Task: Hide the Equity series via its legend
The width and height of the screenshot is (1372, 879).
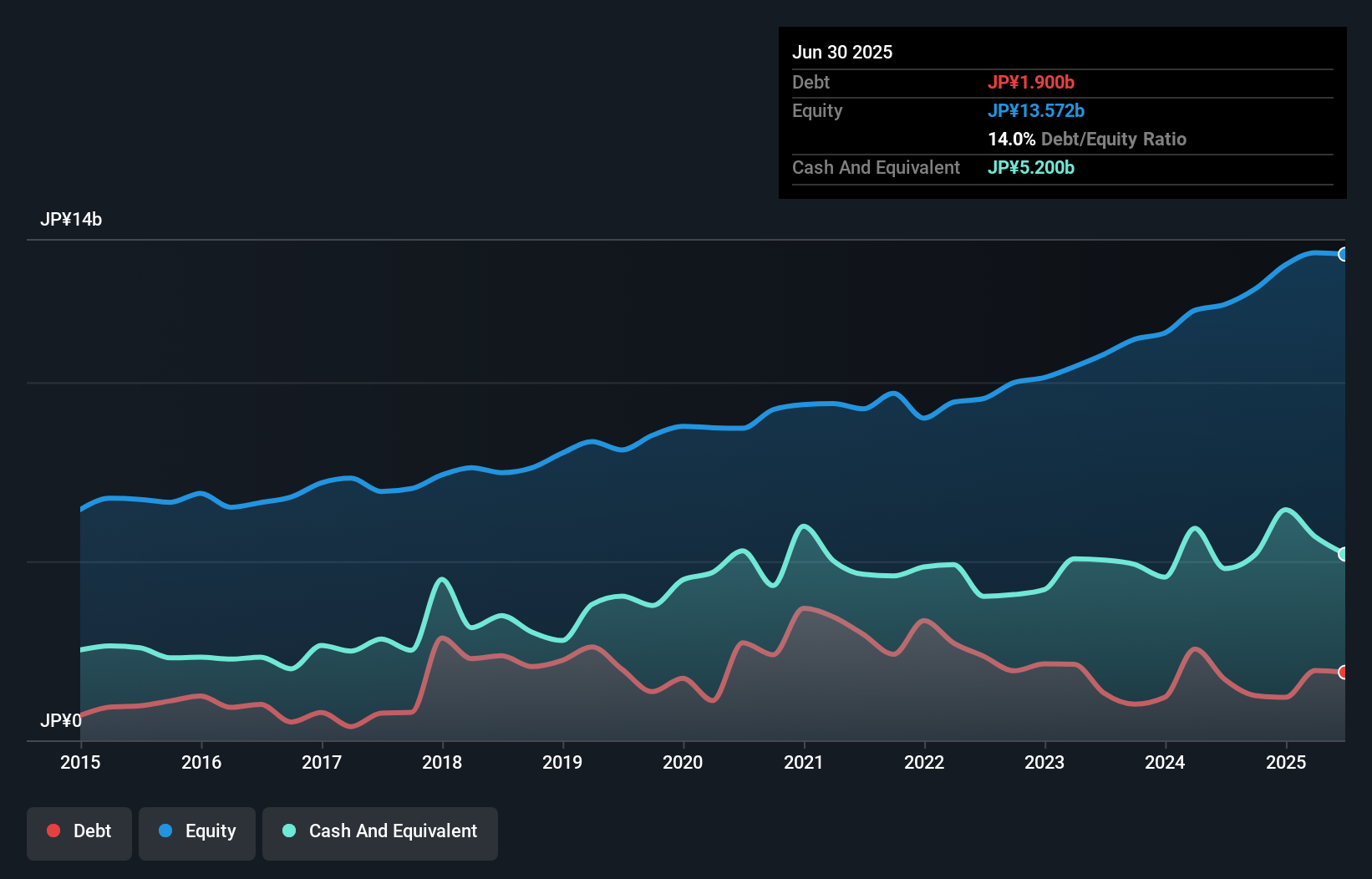Action: coord(196,831)
